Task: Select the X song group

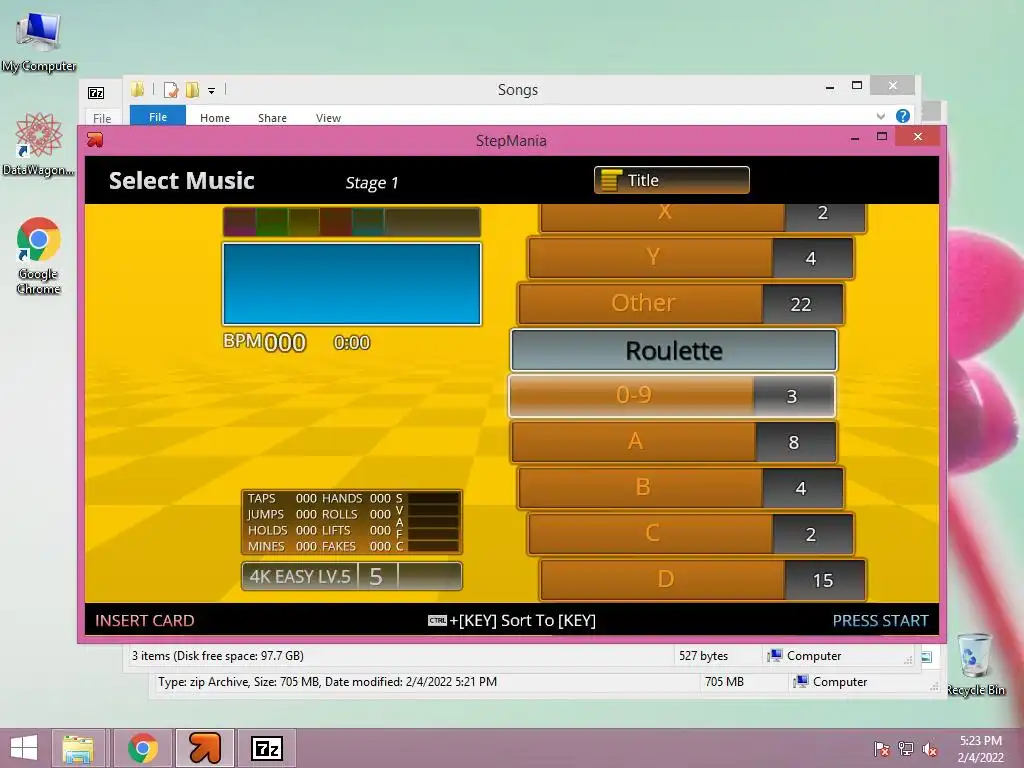Action: pyautogui.click(x=703, y=217)
